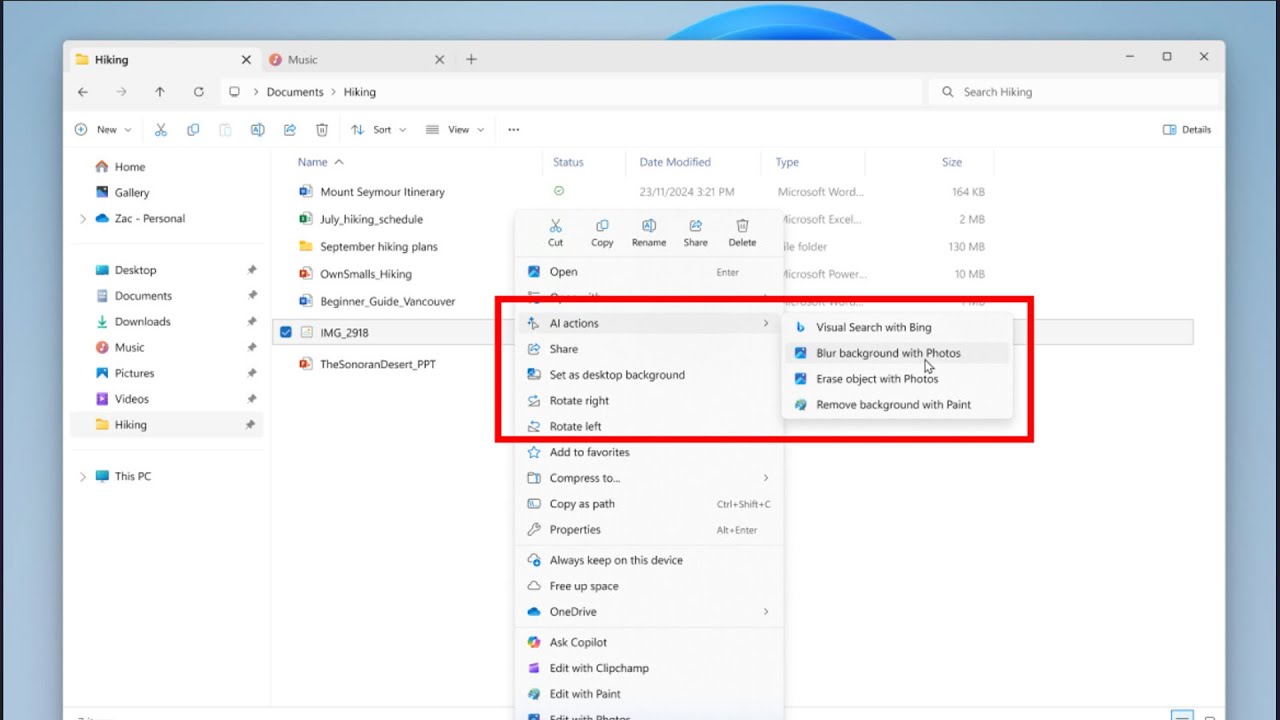This screenshot has width=1280, height=720.
Task: Choose Rotate left
Action: coord(647,426)
